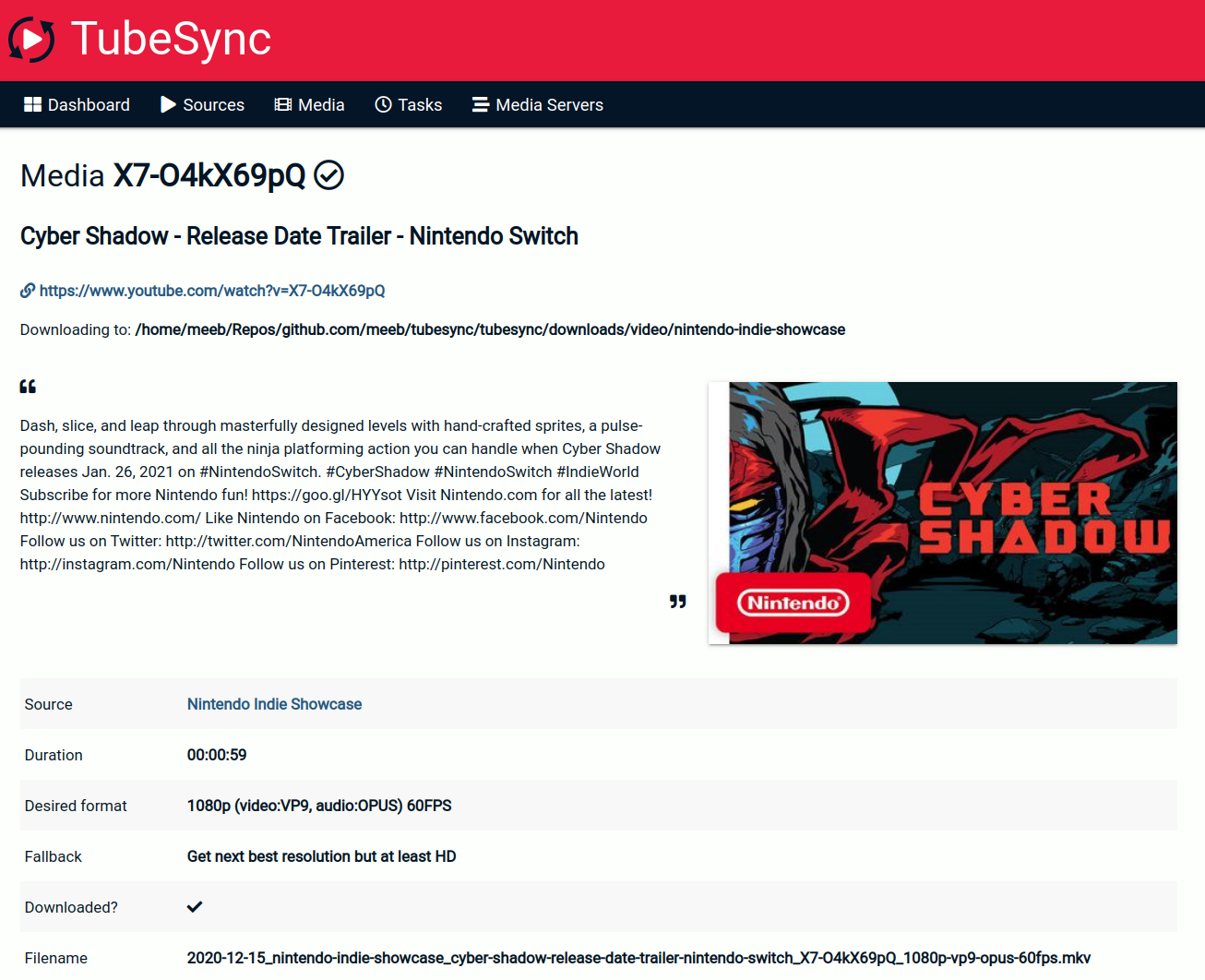This screenshot has width=1205, height=980.
Task: Click the Downloaded checkmark icon
Action: [195, 906]
